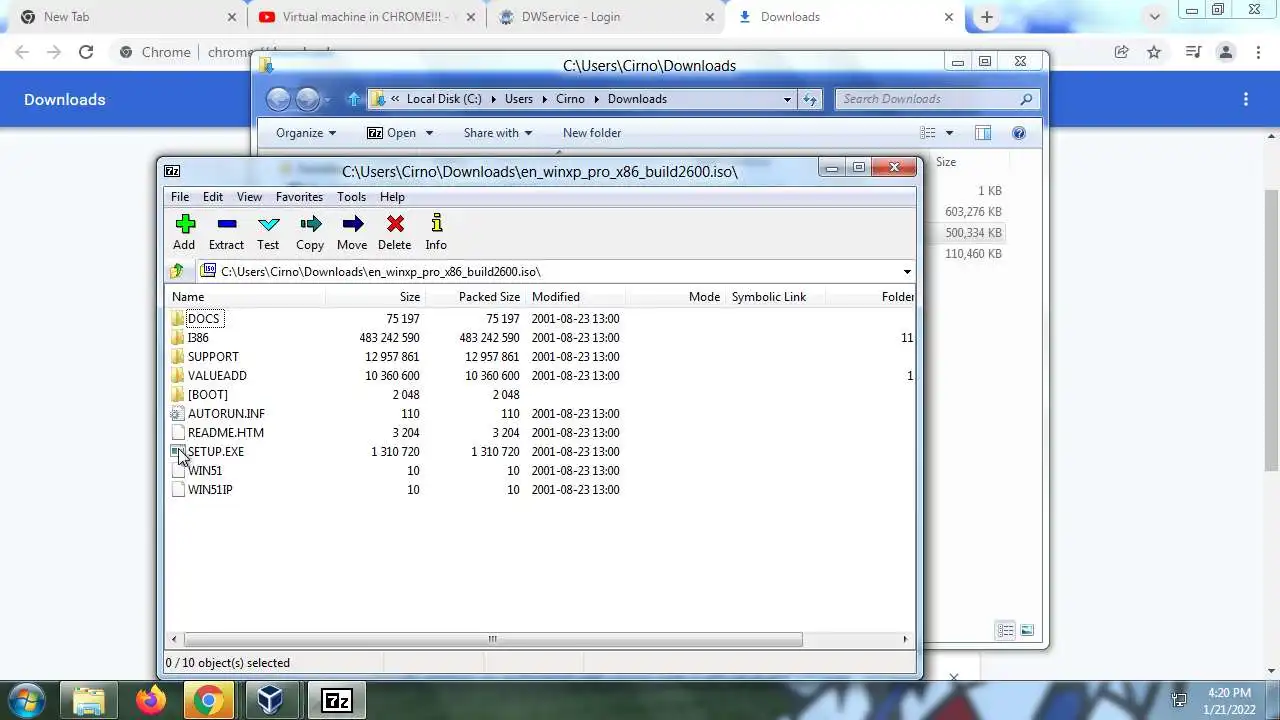Click the Explorer refresh button
1280x720 pixels.
[x=810, y=99]
